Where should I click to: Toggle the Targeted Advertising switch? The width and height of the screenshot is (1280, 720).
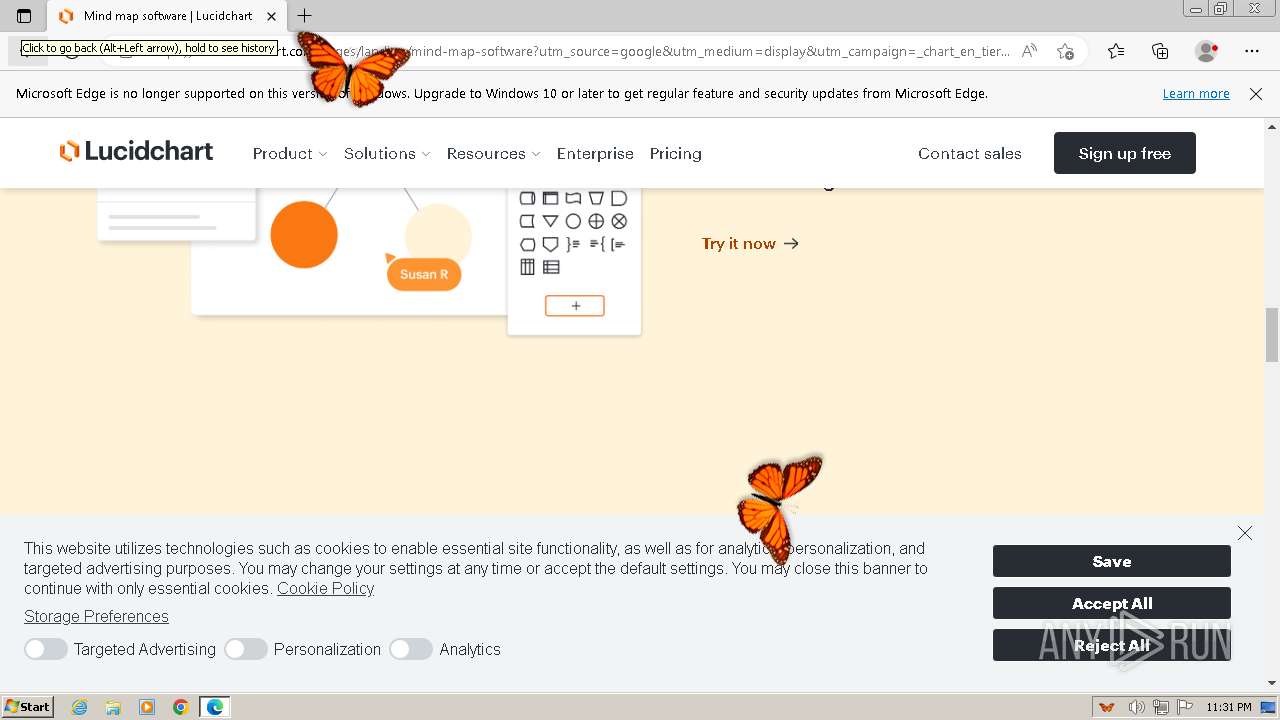click(x=46, y=649)
